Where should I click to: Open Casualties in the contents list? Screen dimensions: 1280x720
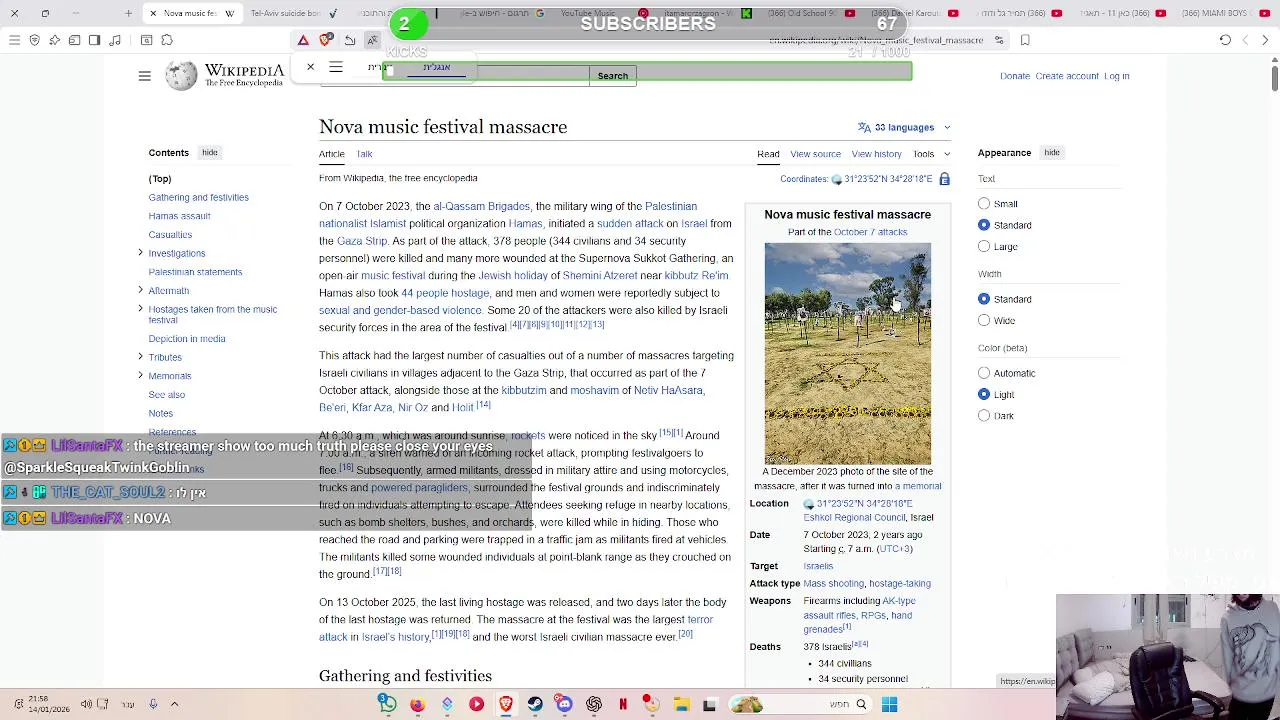pyautogui.click(x=170, y=235)
